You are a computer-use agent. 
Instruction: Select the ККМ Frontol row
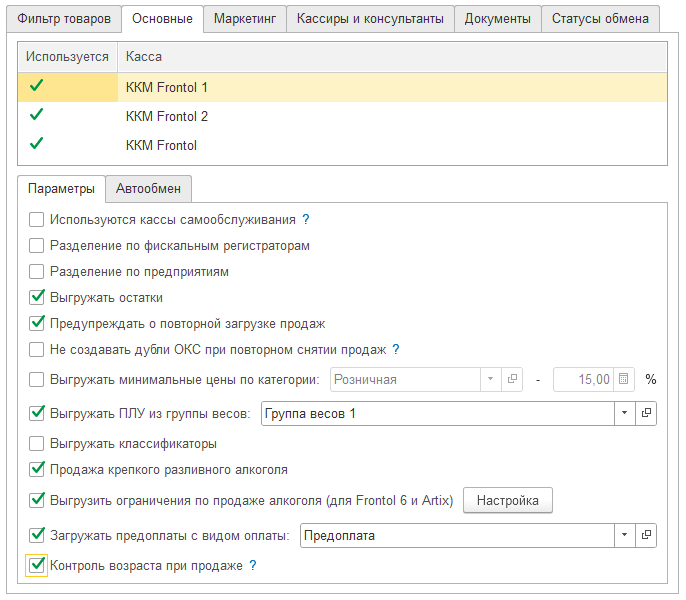(161, 145)
